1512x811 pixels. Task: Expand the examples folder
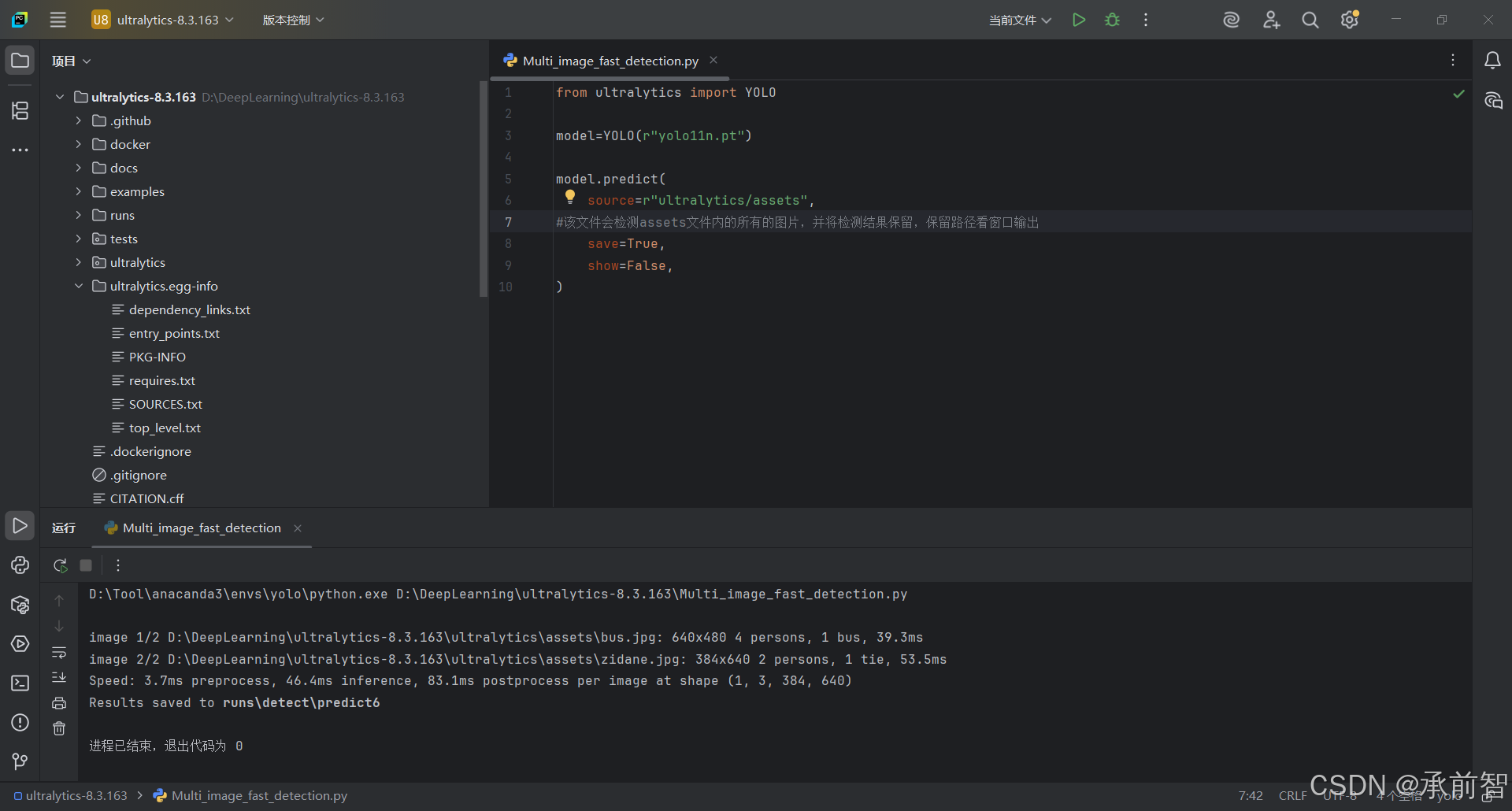(79, 191)
